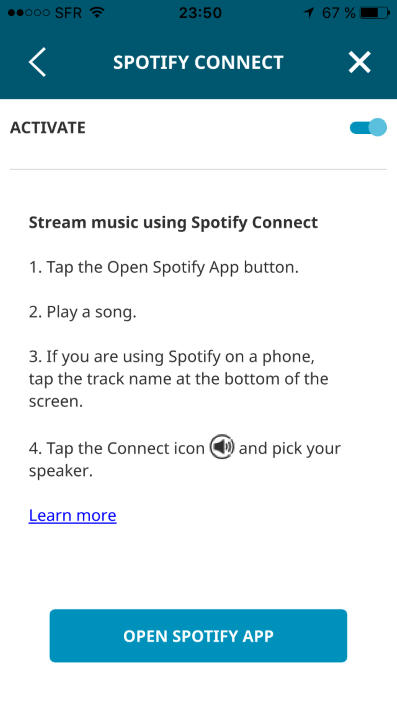
Task: Close Spotify Connect with the X icon
Action: [x=360, y=62]
